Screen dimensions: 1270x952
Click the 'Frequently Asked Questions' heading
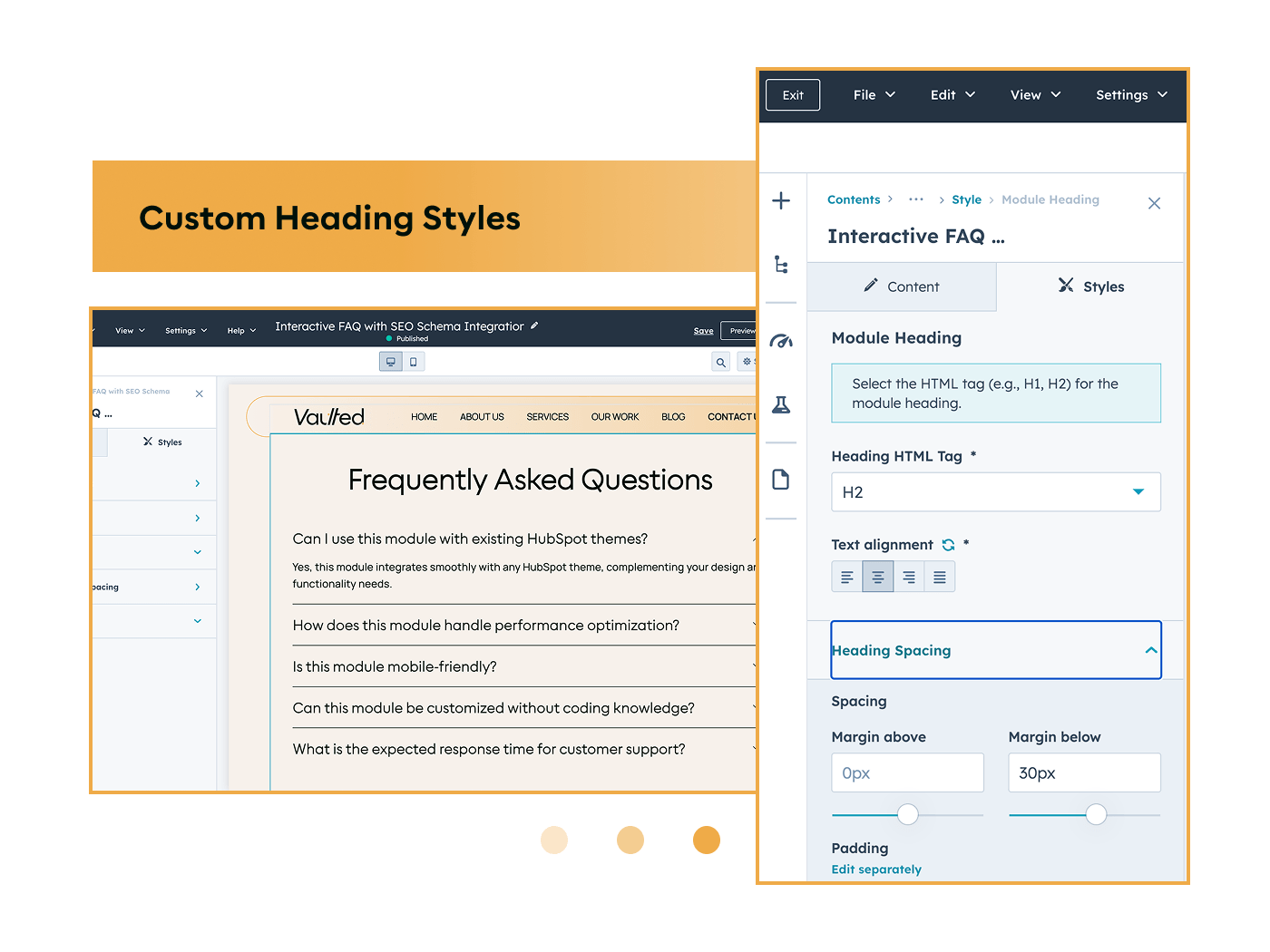(531, 480)
